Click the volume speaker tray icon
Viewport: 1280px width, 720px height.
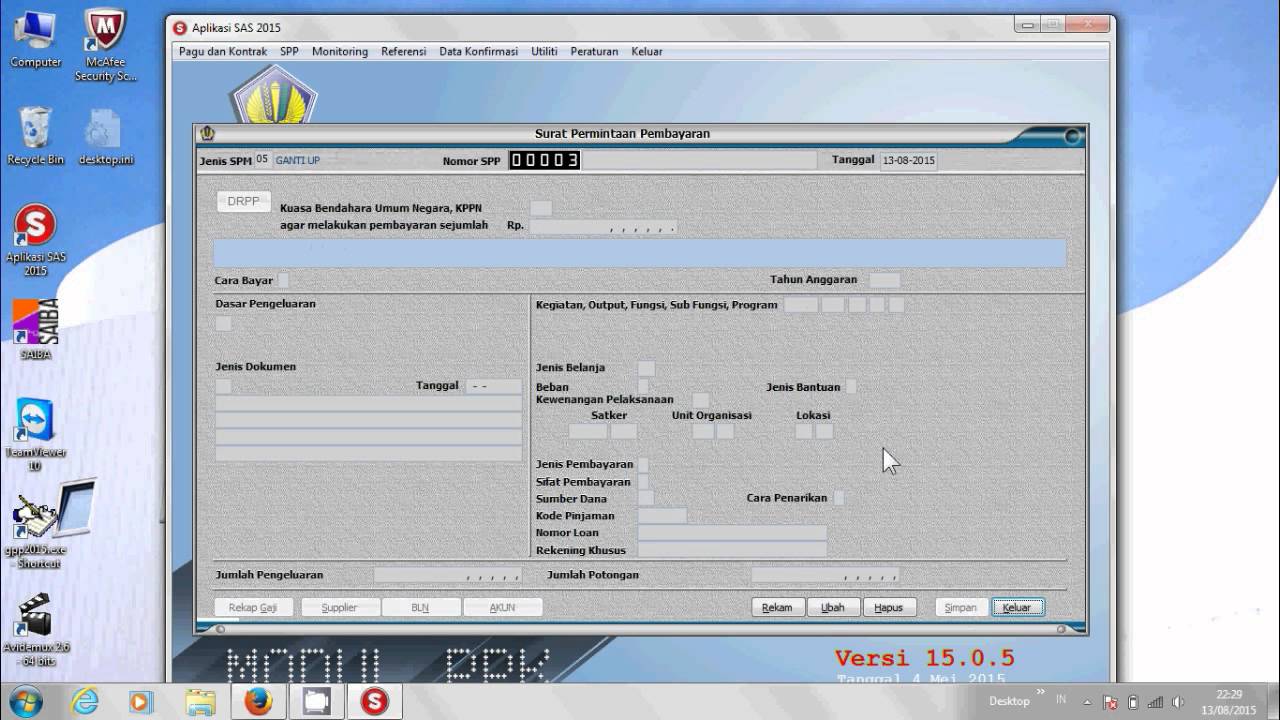[x=1179, y=702]
